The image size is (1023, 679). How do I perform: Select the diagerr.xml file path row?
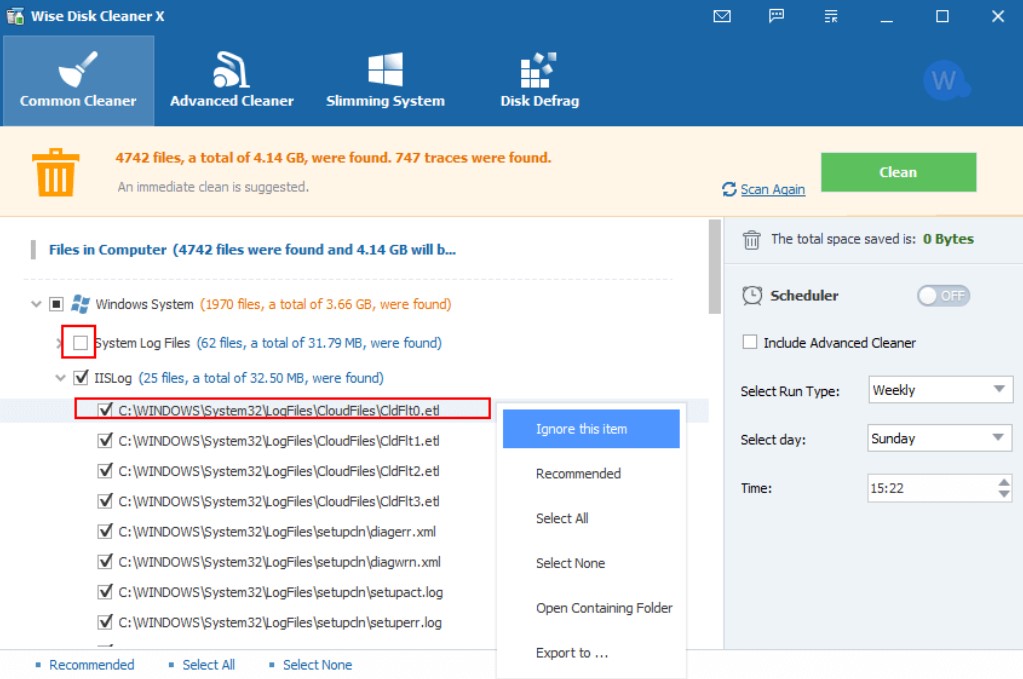coord(277,532)
